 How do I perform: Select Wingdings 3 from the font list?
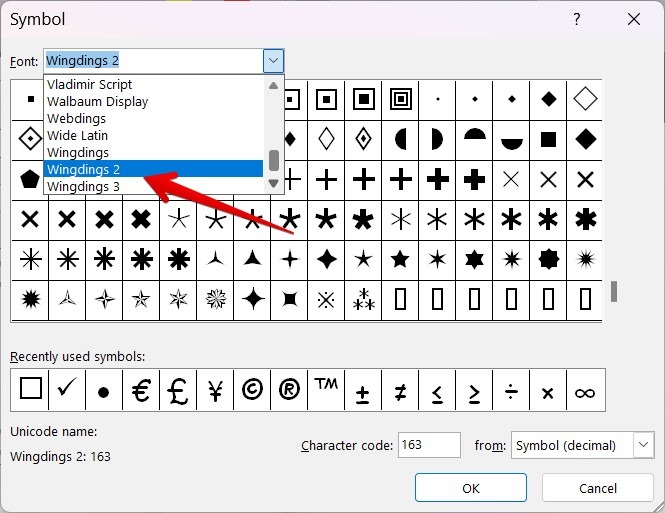tap(153, 186)
